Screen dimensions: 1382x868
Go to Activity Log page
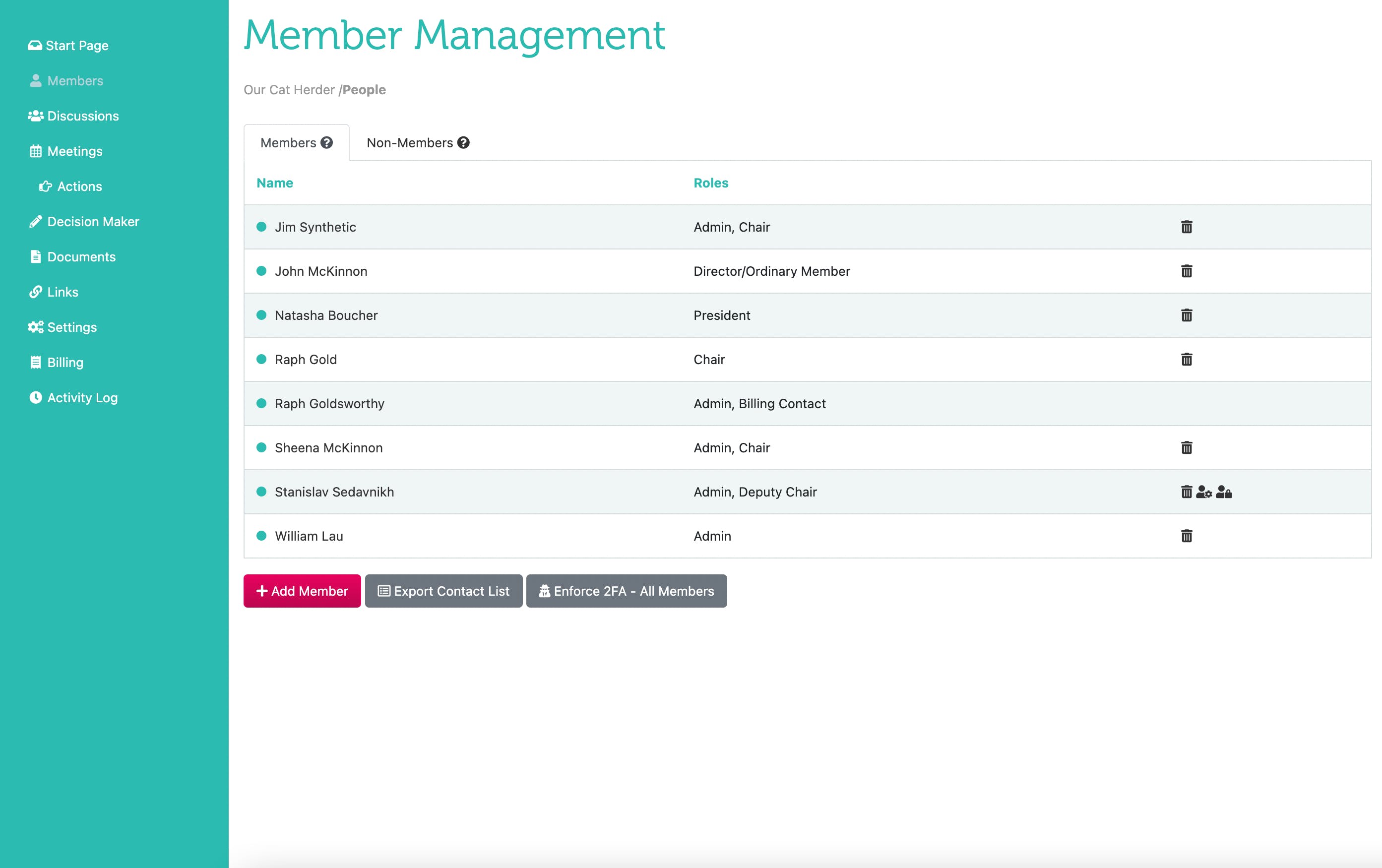82,398
